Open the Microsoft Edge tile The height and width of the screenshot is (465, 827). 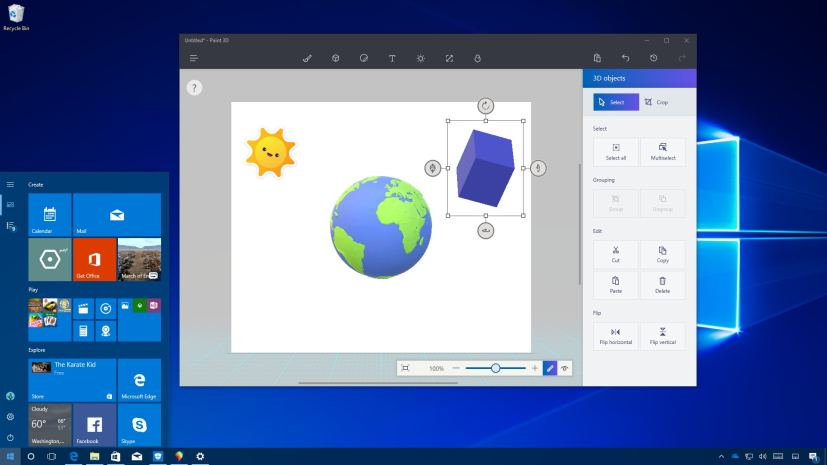pyautogui.click(x=139, y=380)
